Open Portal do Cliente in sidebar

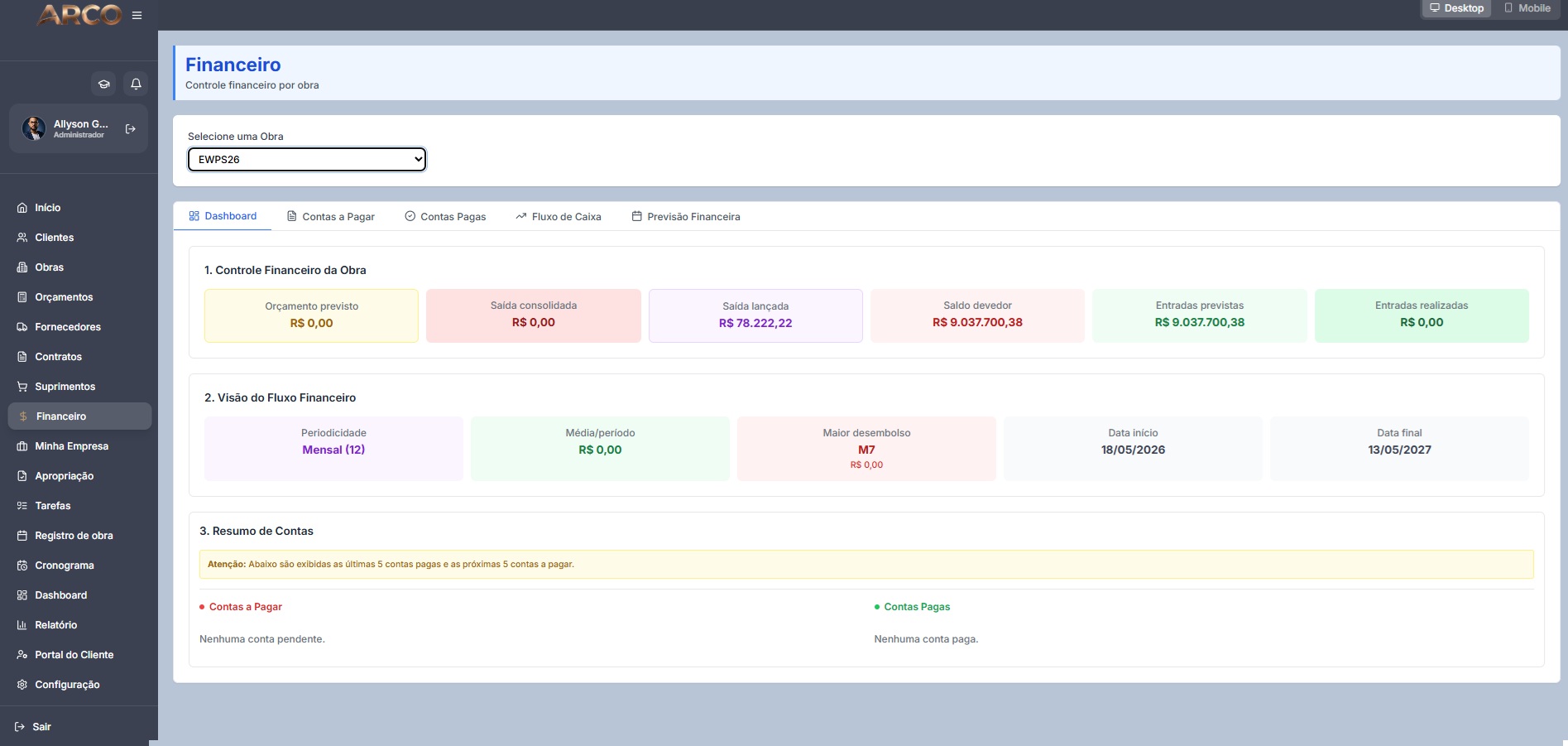[x=79, y=655]
